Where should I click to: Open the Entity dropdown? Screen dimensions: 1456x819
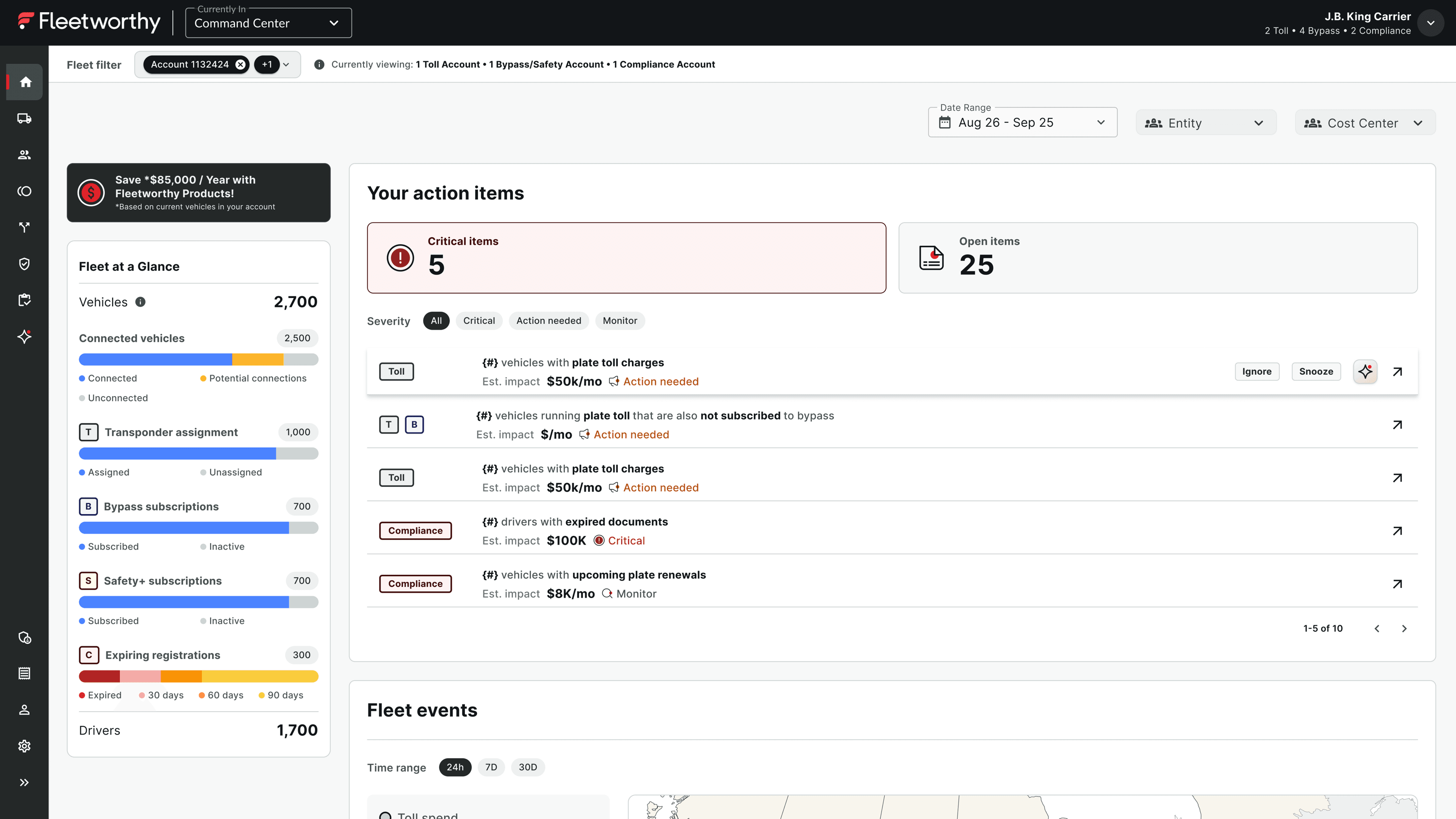click(1206, 123)
